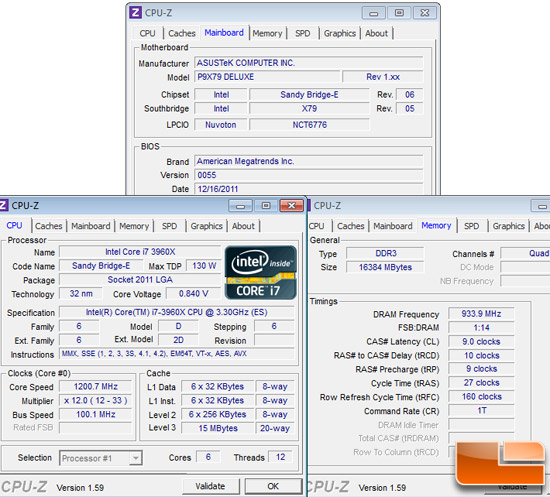Close the Mainboard CPU-Z window

[x=425, y=13]
